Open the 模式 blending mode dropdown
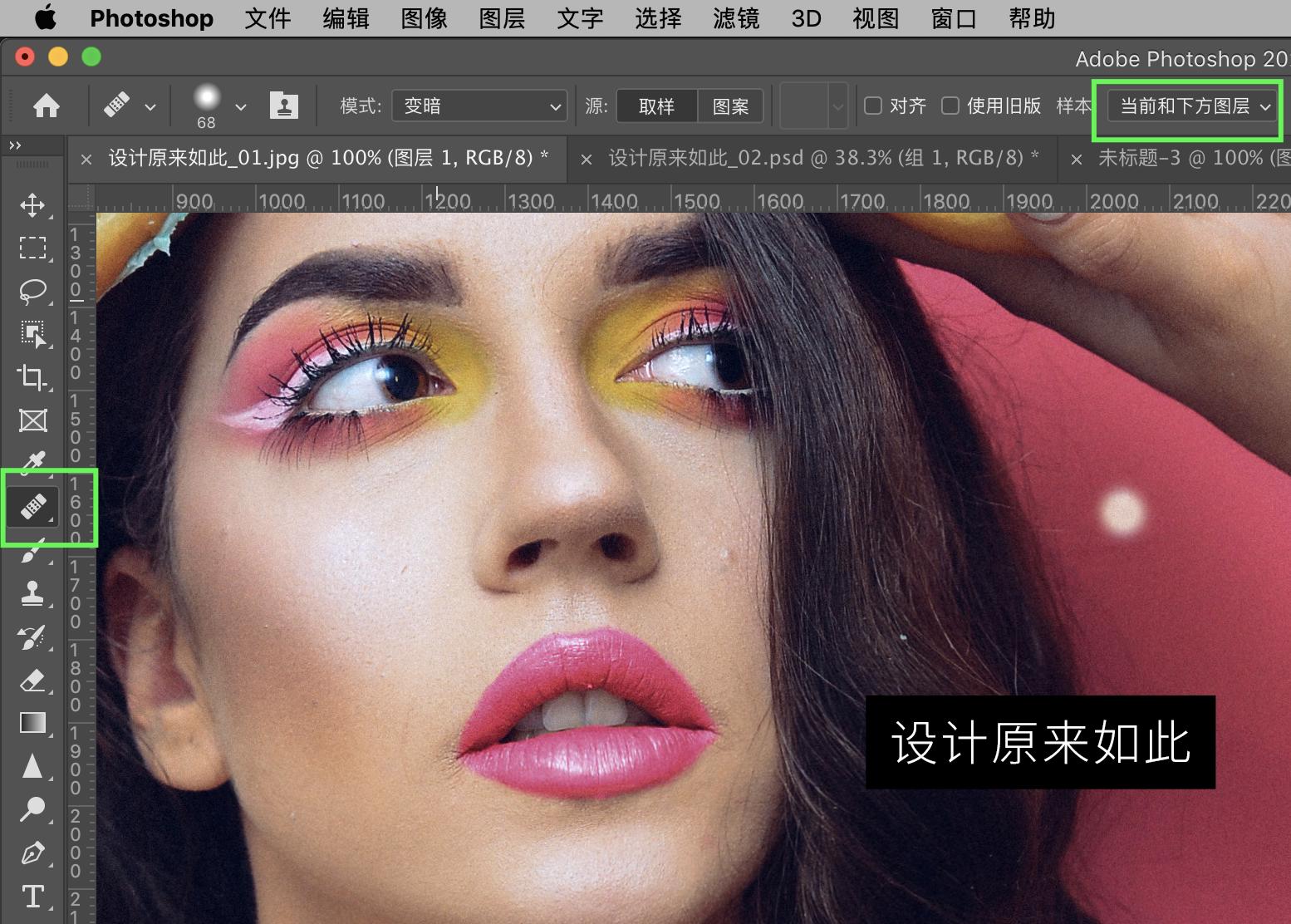Screen dimensions: 1291x924 [x=479, y=106]
